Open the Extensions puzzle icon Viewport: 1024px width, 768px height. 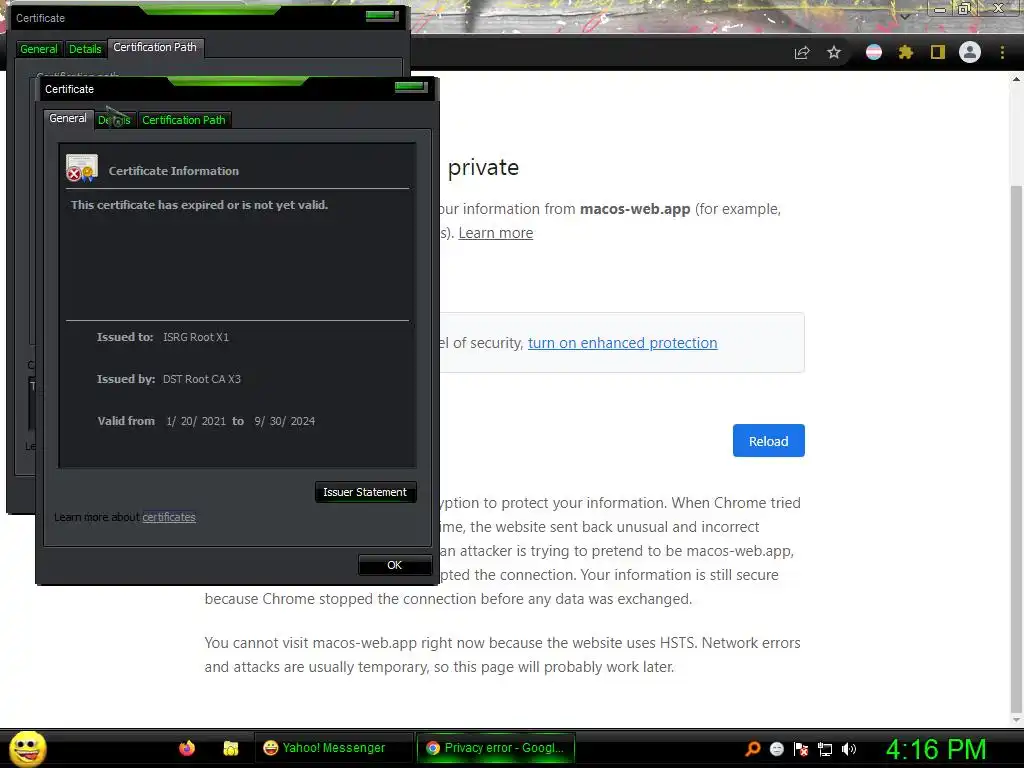coord(906,52)
